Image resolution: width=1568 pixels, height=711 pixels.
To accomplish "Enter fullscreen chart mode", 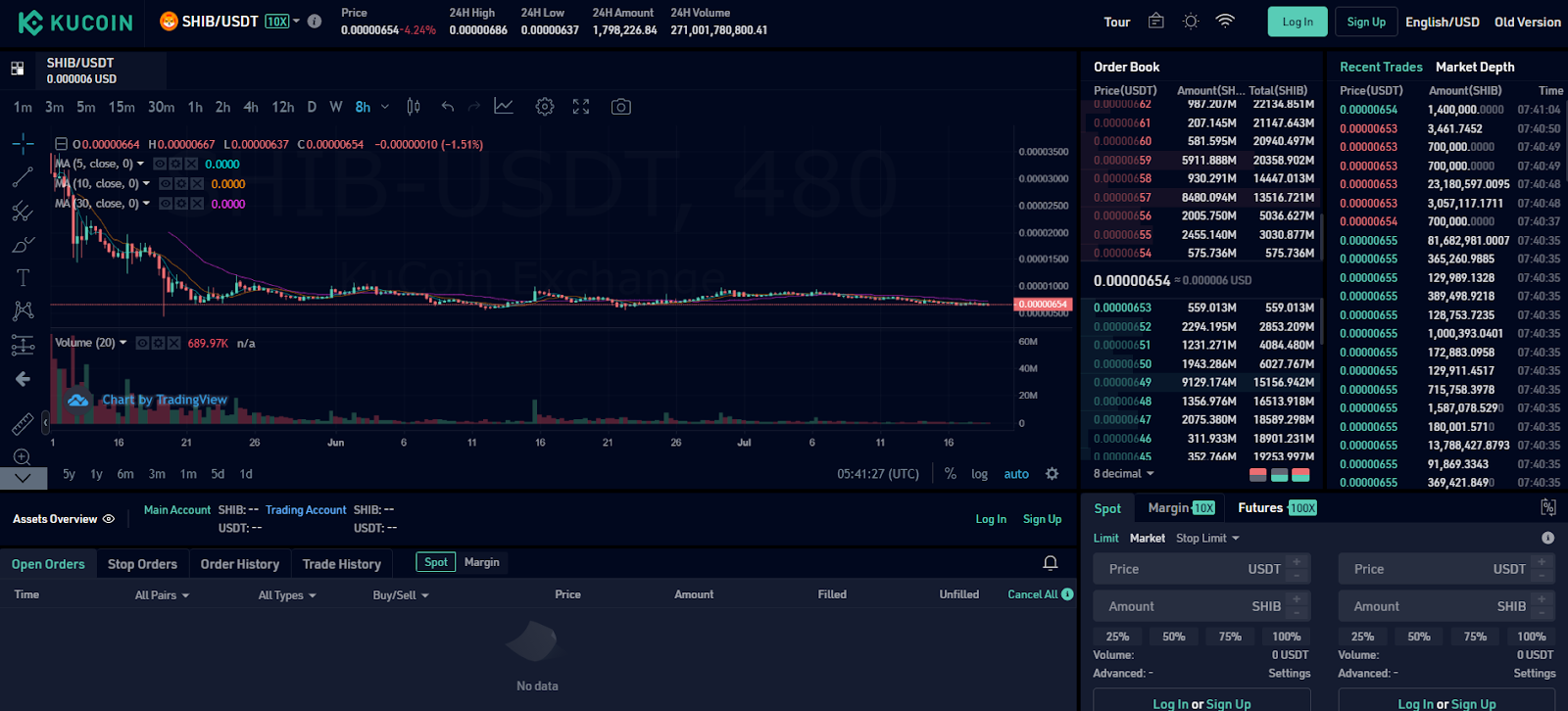I will click(x=581, y=107).
